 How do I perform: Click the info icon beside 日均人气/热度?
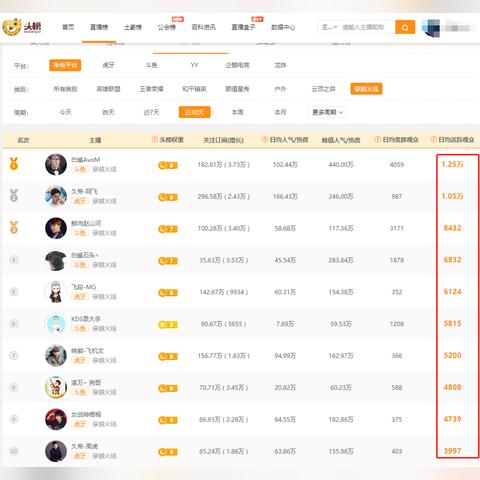pyautogui.click(x=265, y=139)
